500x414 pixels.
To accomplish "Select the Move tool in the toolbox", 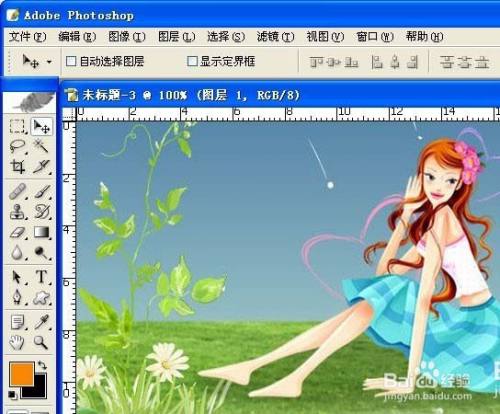I will click(x=42, y=127).
